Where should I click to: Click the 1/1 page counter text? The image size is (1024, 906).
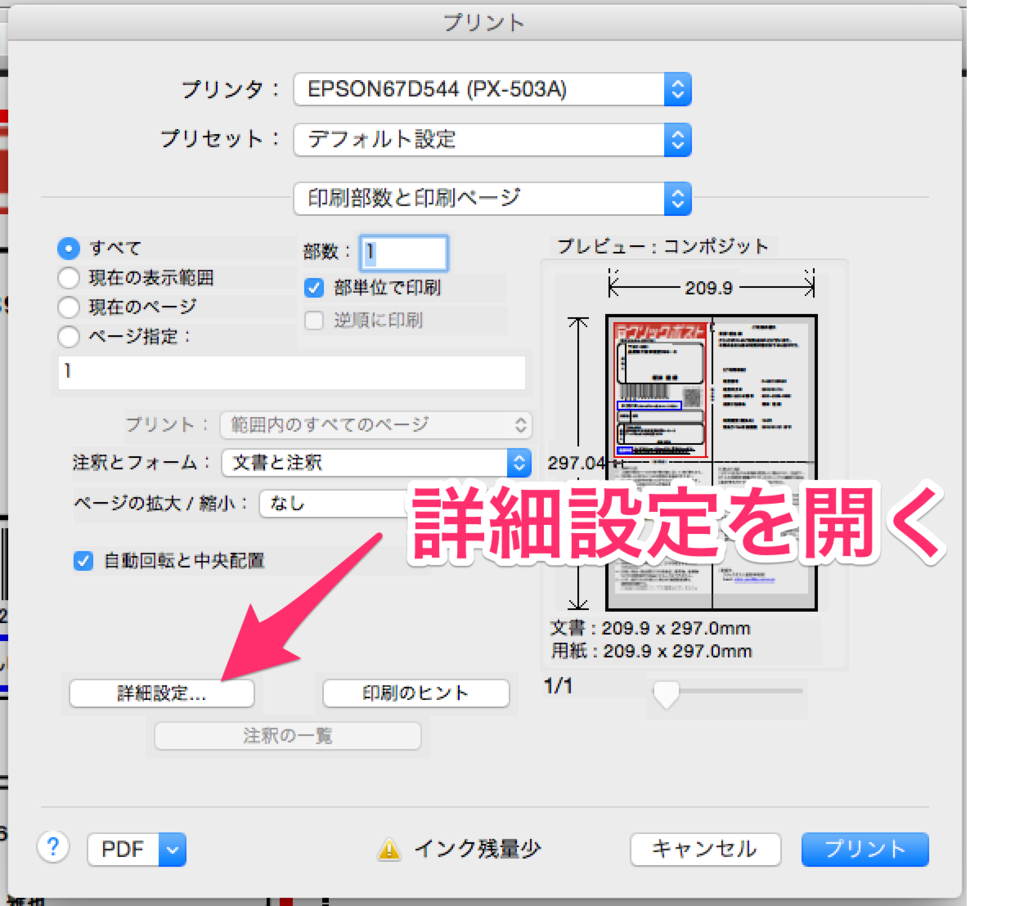click(x=558, y=686)
